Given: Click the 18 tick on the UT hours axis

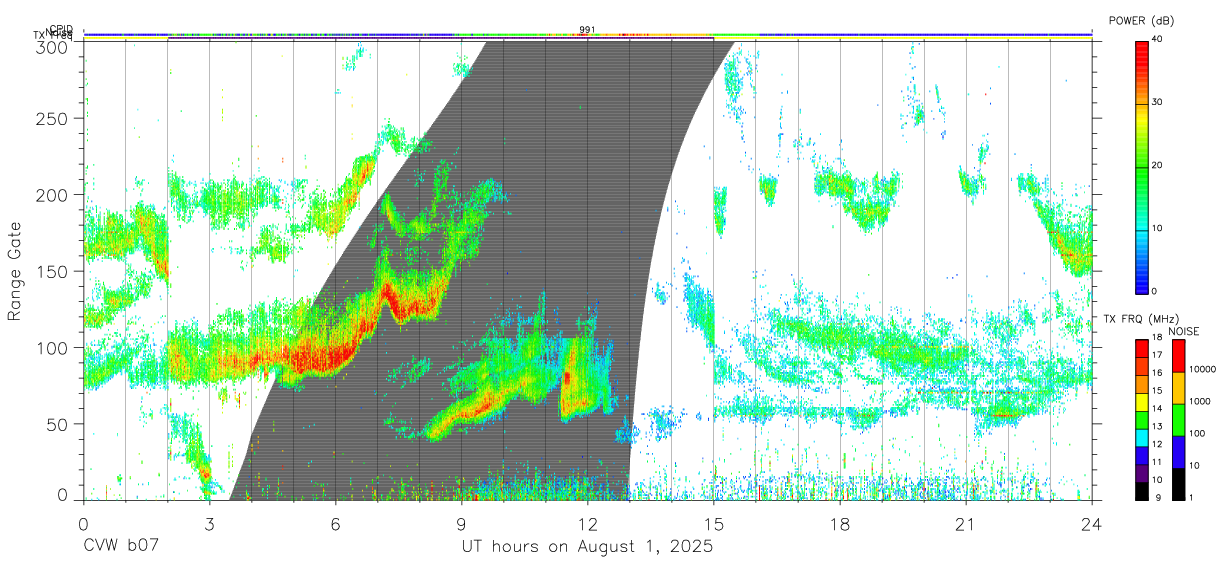Looking at the screenshot, I should (839, 523).
